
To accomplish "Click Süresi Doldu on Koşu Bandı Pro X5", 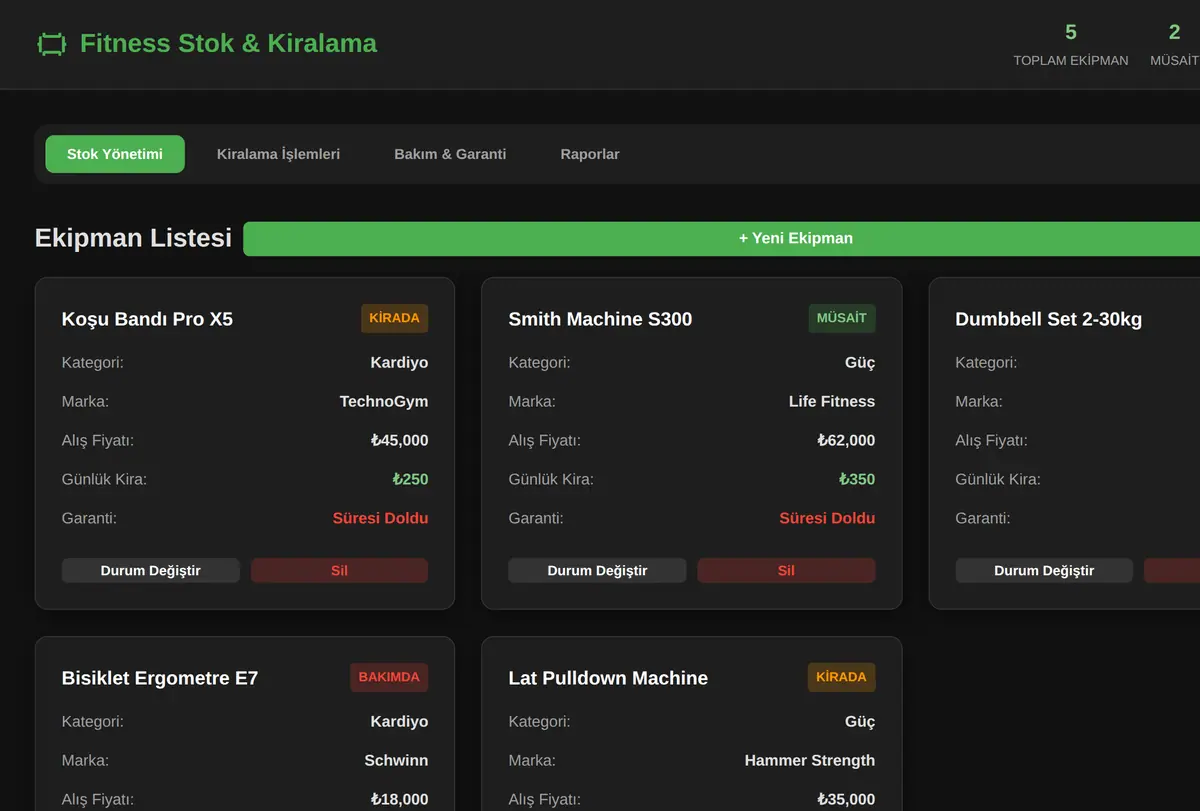I will pos(380,518).
